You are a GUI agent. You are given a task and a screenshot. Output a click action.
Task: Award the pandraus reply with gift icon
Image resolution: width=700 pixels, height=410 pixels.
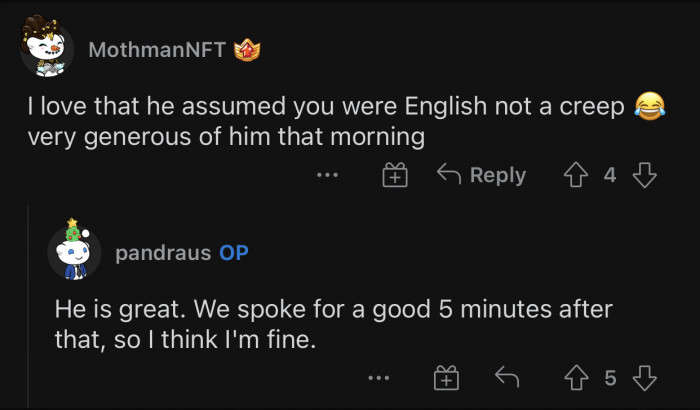point(446,378)
